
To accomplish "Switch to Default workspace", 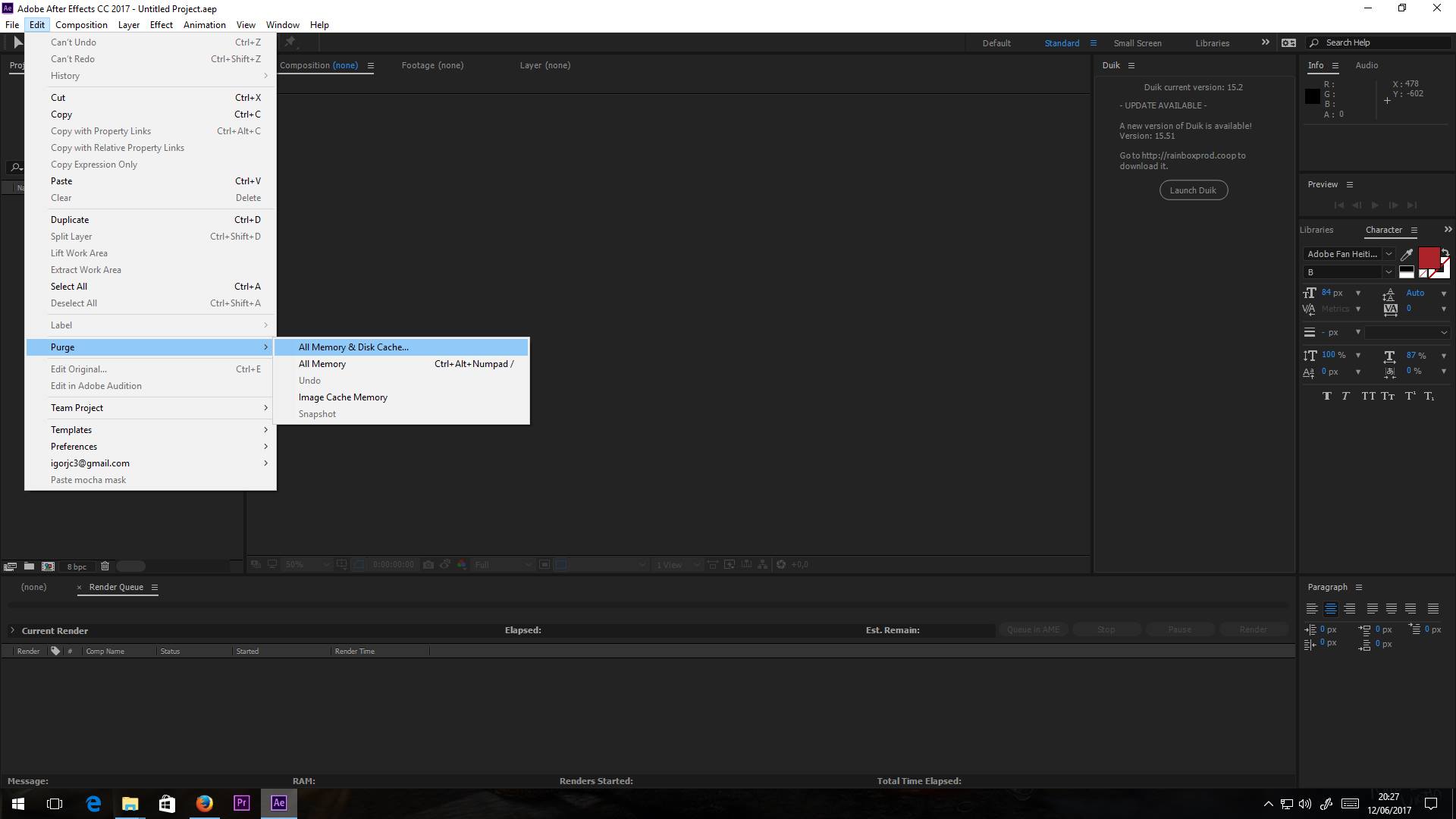I will pos(996,43).
